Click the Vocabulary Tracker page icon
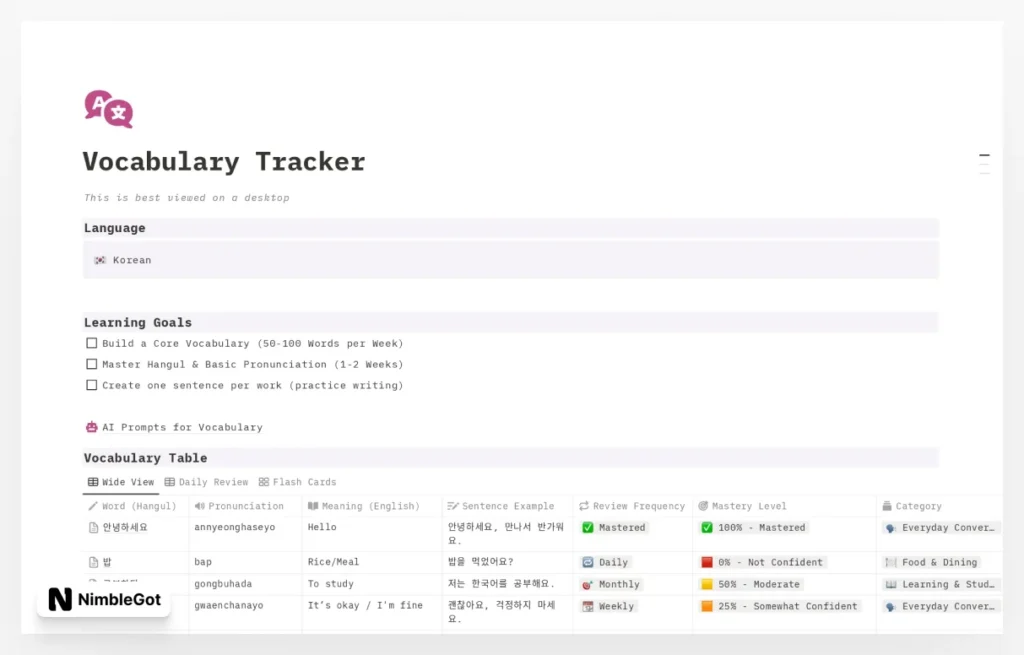The width and height of the screenshot is (1024, 655). click(x=107, y=108)
